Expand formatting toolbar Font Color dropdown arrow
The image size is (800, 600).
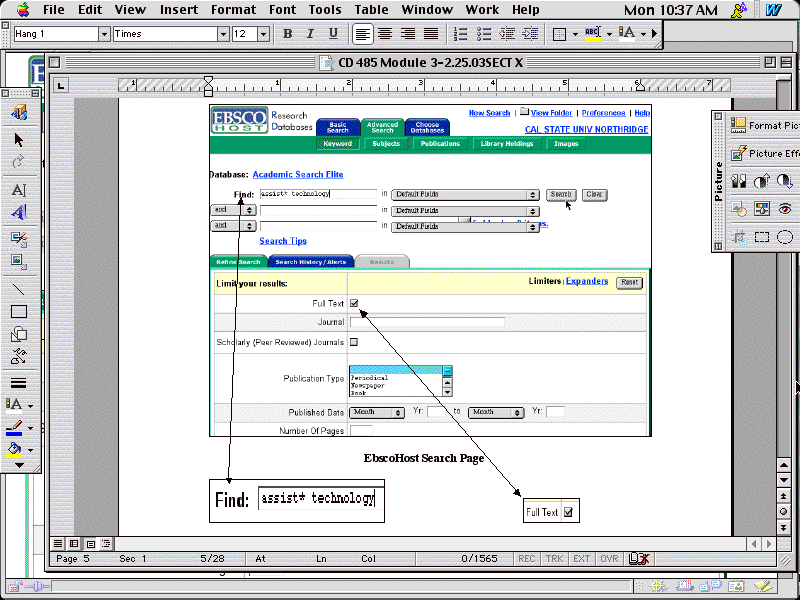tap(643, 34)
